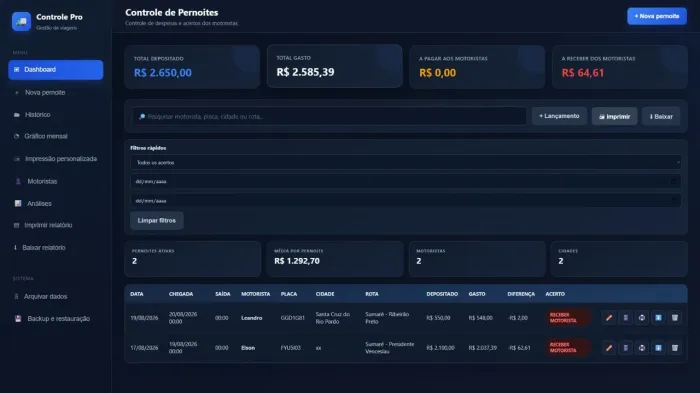Click driver name Leandro in the table
This screenshot has height=393, width=700.
click(251, 318)
